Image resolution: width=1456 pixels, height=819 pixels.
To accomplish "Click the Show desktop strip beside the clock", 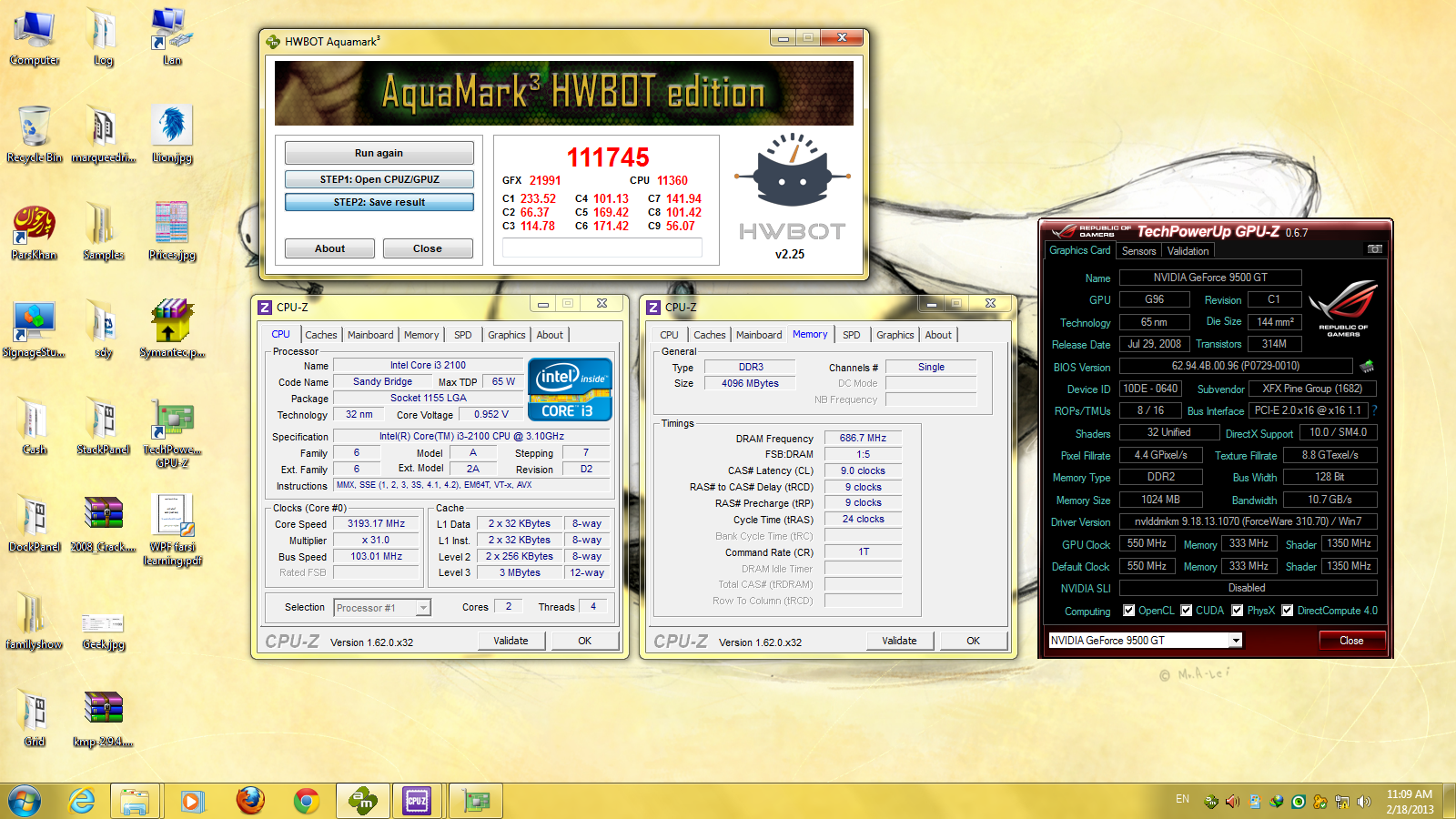I will click(x=1450, y=801).
